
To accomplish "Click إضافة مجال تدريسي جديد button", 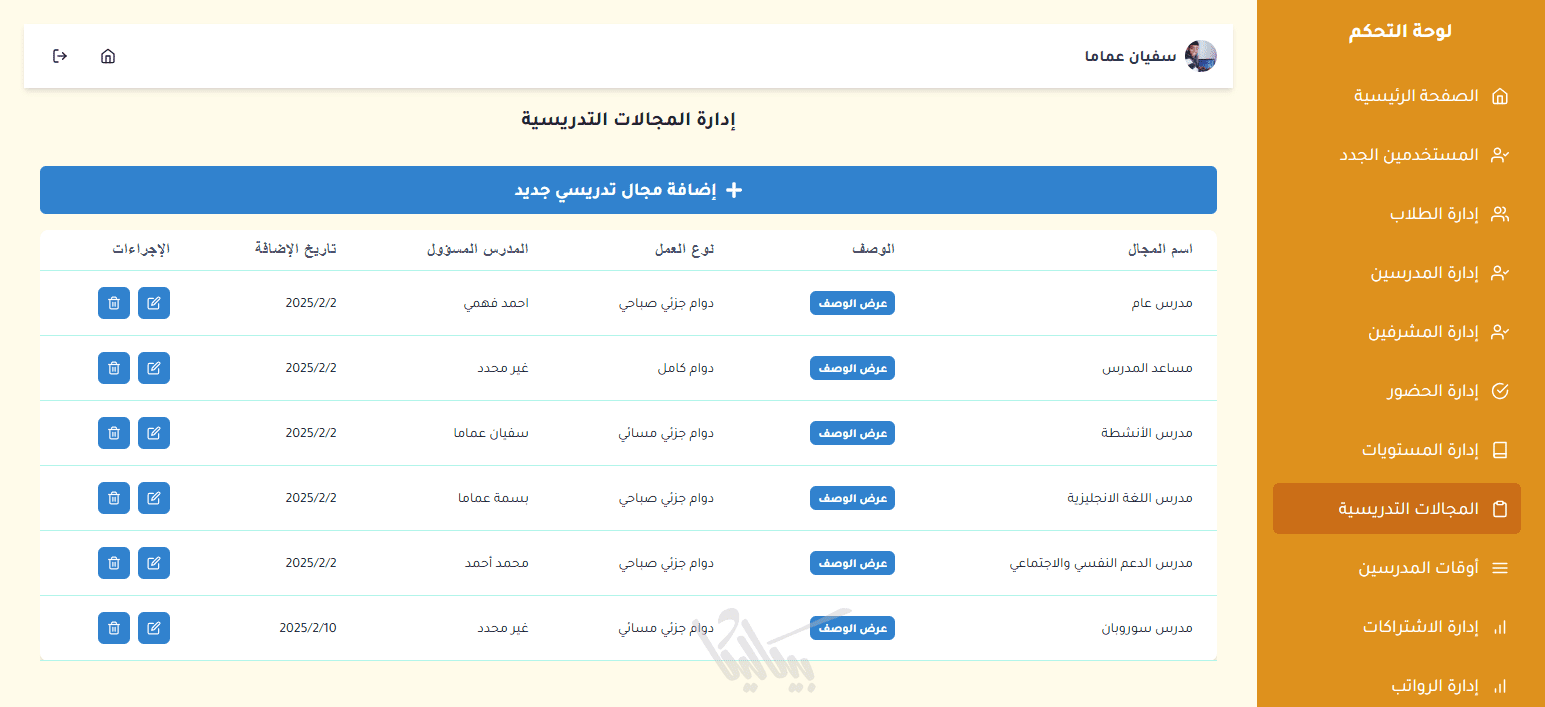I will tap(628, 190).
